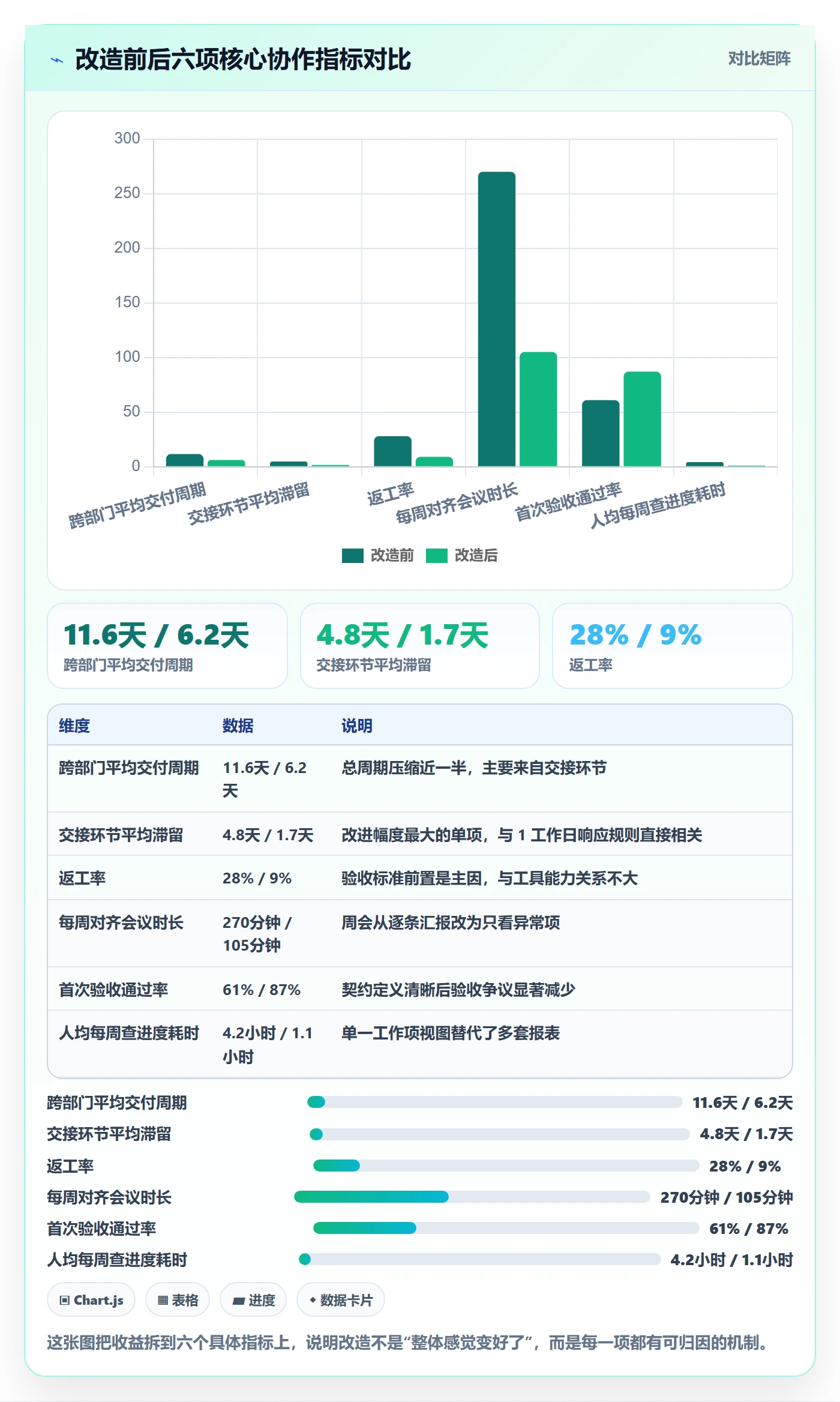Click the 维度 column header
Image resolution: width=840 pixels, height=1402 pixels.
[x=74, y=726]
